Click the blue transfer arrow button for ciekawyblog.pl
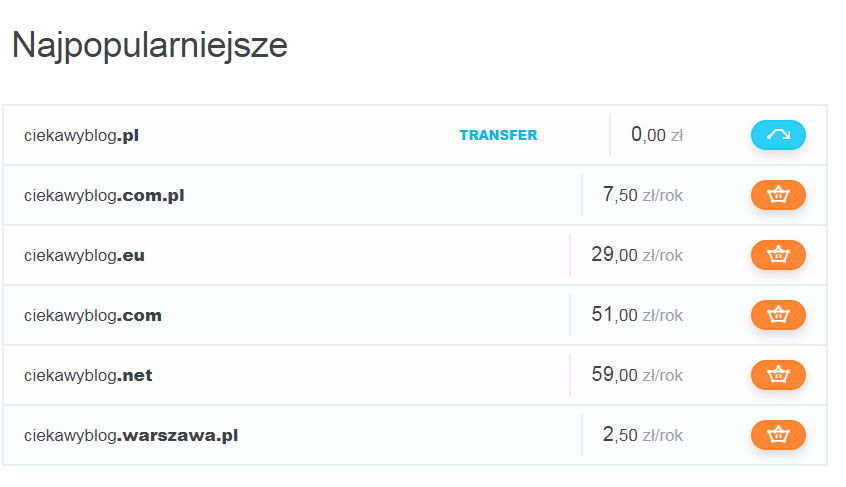The width and height of the screenshot is (846, 487). [778, 135]
